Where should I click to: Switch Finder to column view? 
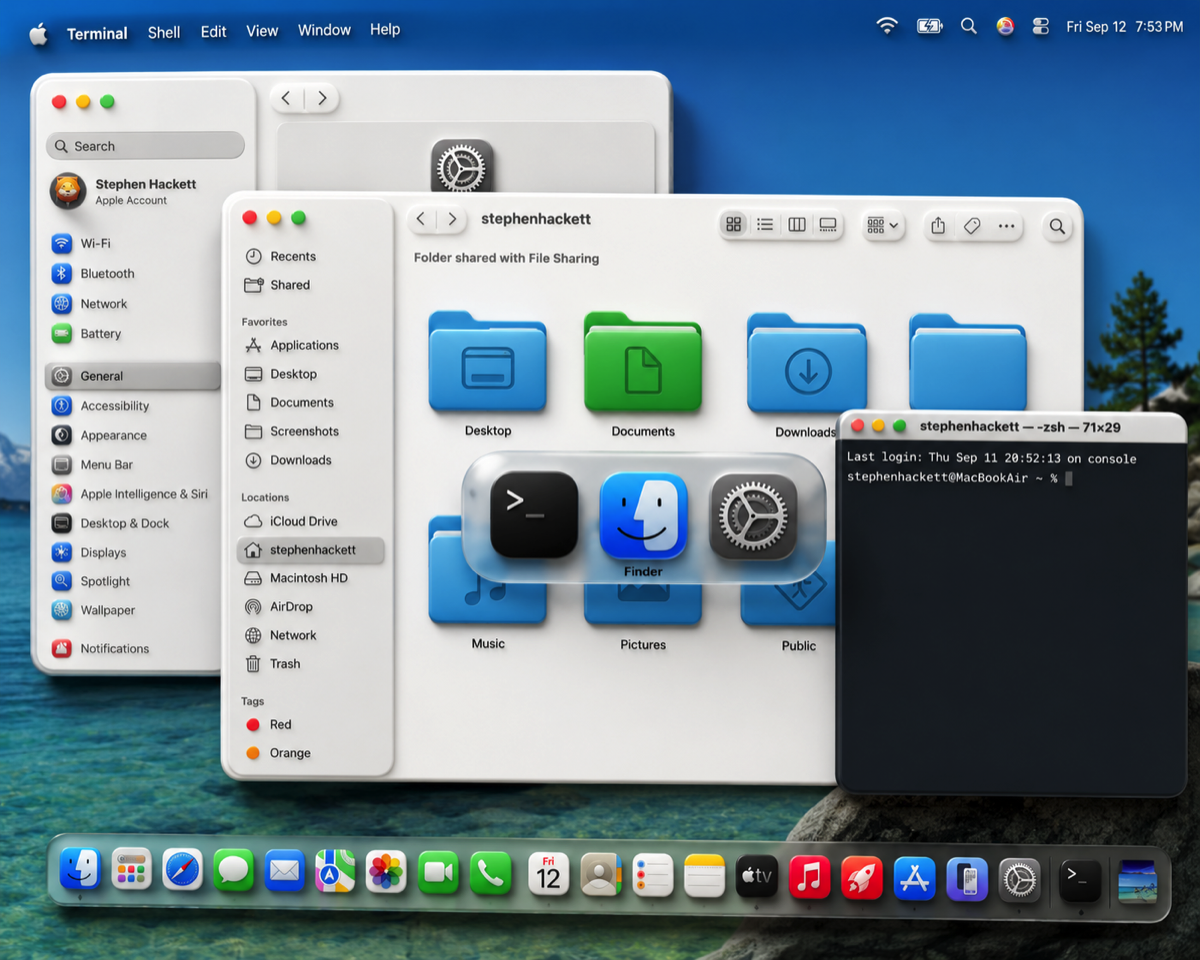[797, 225]
